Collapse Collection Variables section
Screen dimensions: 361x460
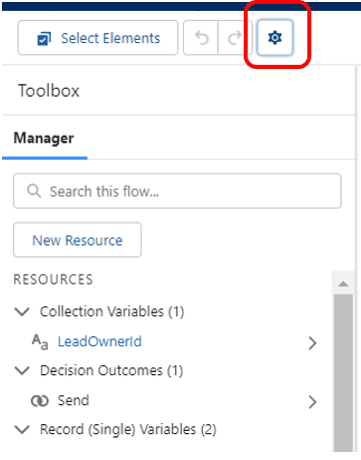tap(22, 312)
